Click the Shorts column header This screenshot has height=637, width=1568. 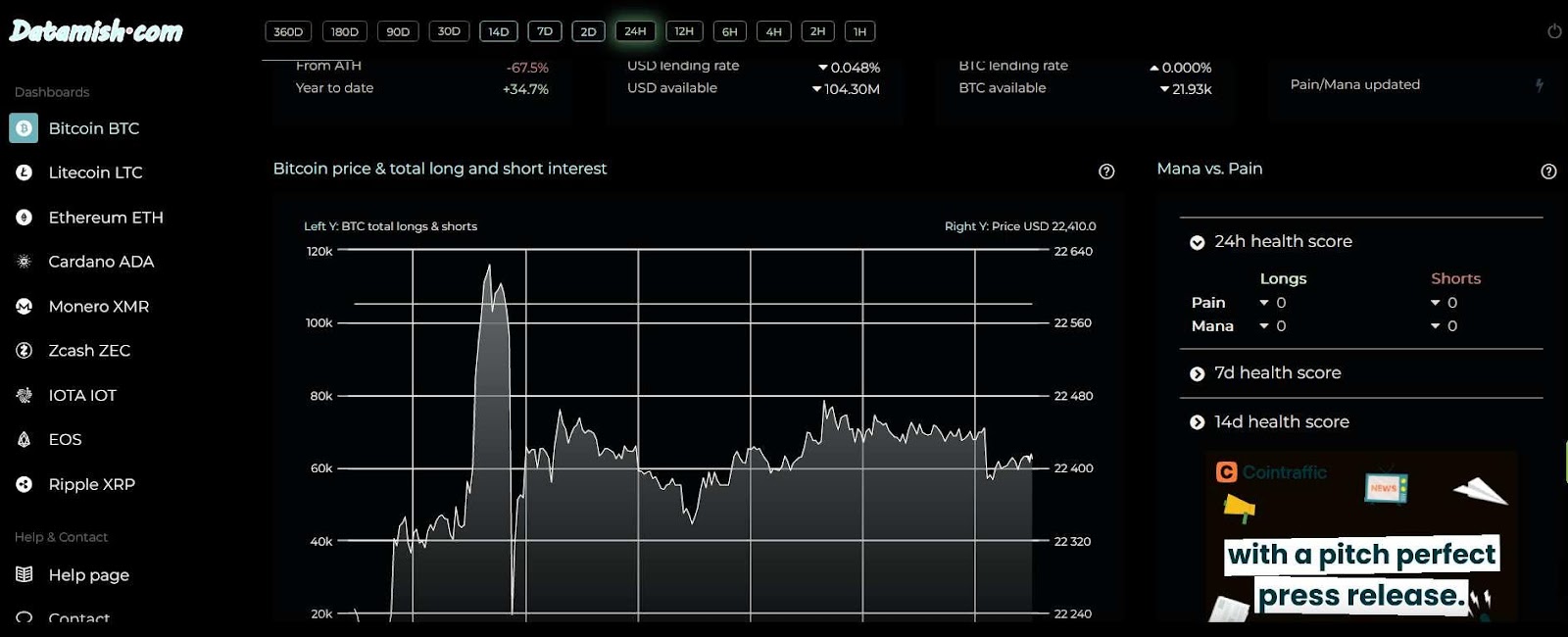point(1455,279)
